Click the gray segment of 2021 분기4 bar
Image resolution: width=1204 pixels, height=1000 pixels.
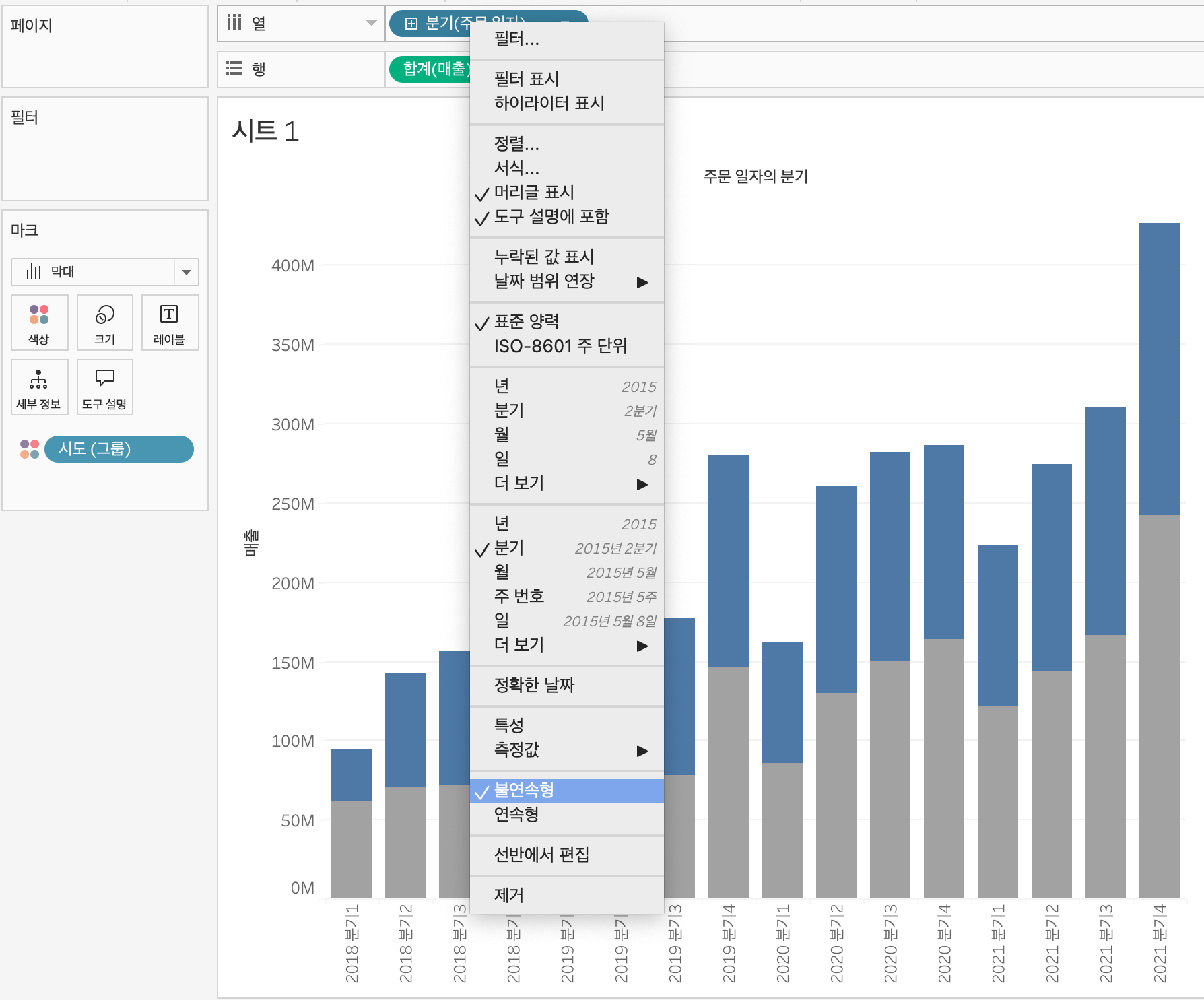tap(1160, 706)
